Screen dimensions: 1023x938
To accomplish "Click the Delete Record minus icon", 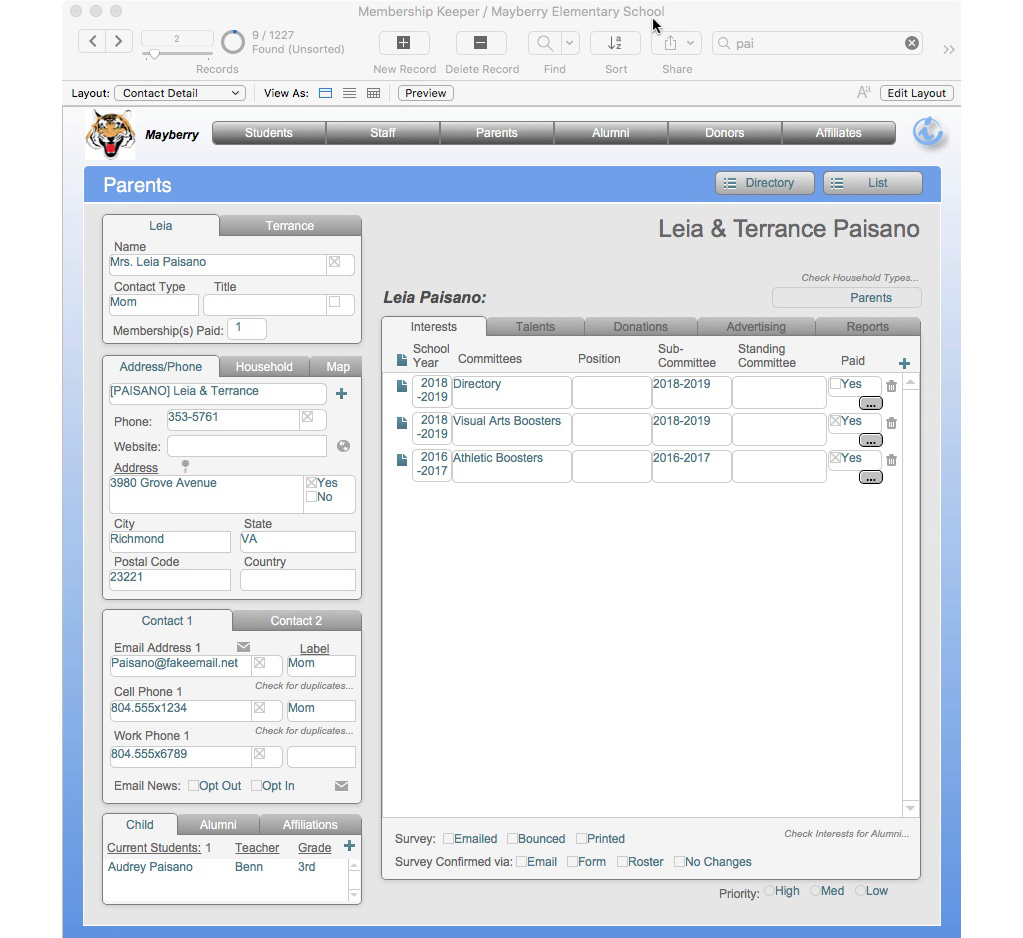I will tap(481, 43).
